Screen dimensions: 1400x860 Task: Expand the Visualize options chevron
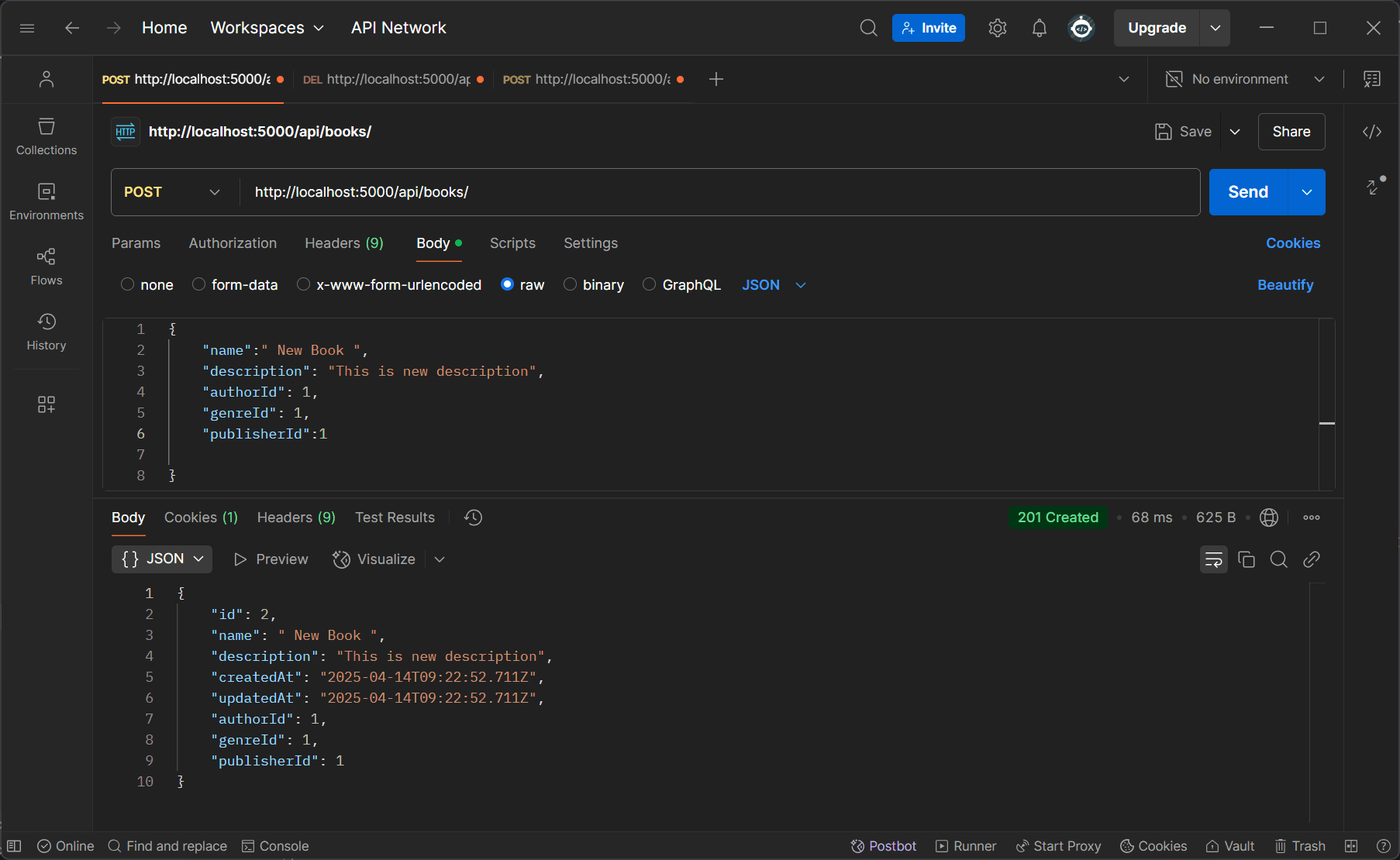pos(440,559)
